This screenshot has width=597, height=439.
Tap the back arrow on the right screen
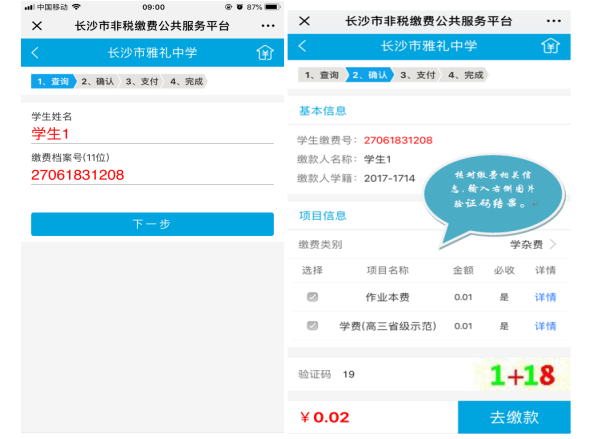[x=302, y=46]
